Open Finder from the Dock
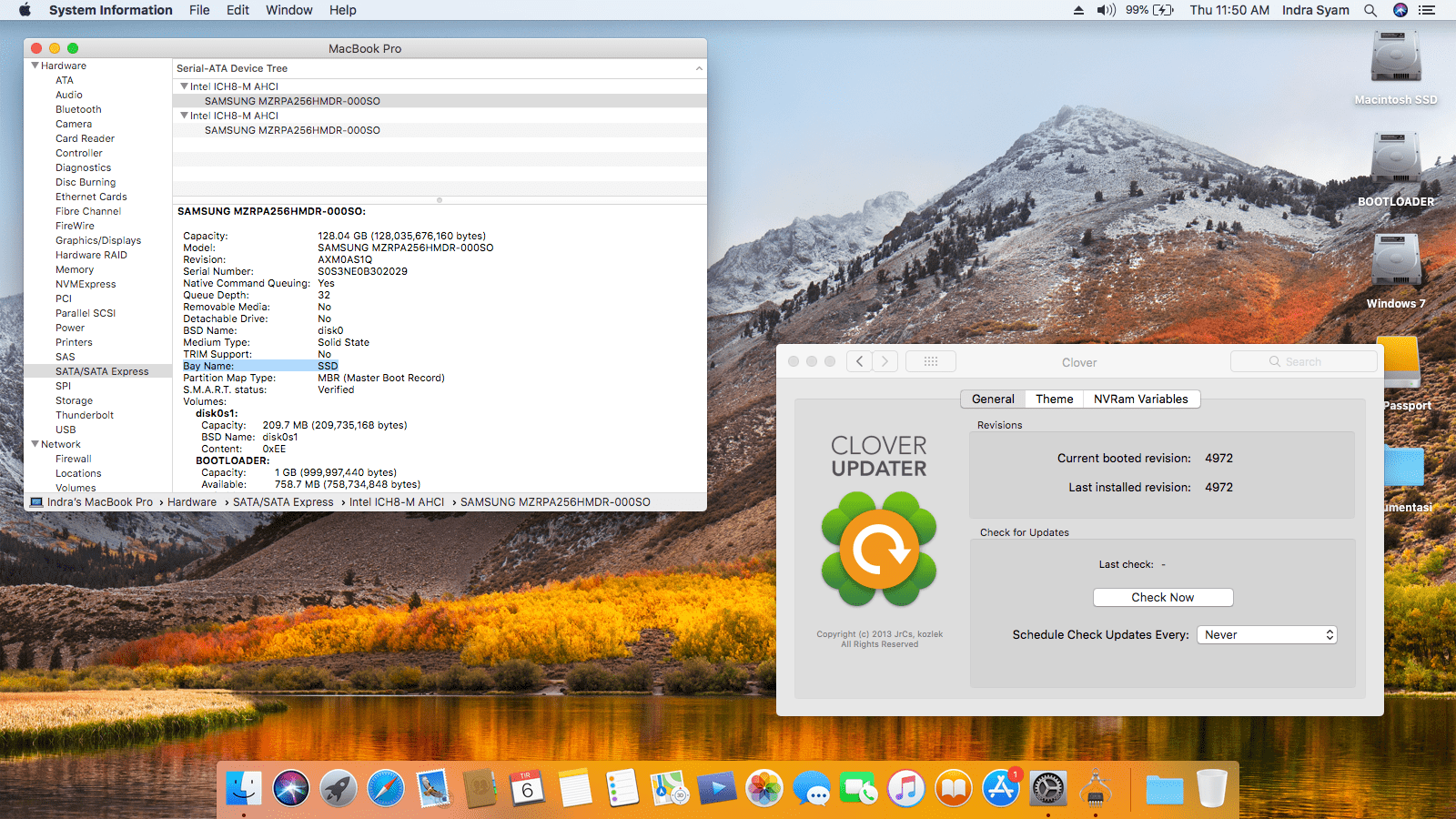The image size is (1456, 819). pos(244,788)
